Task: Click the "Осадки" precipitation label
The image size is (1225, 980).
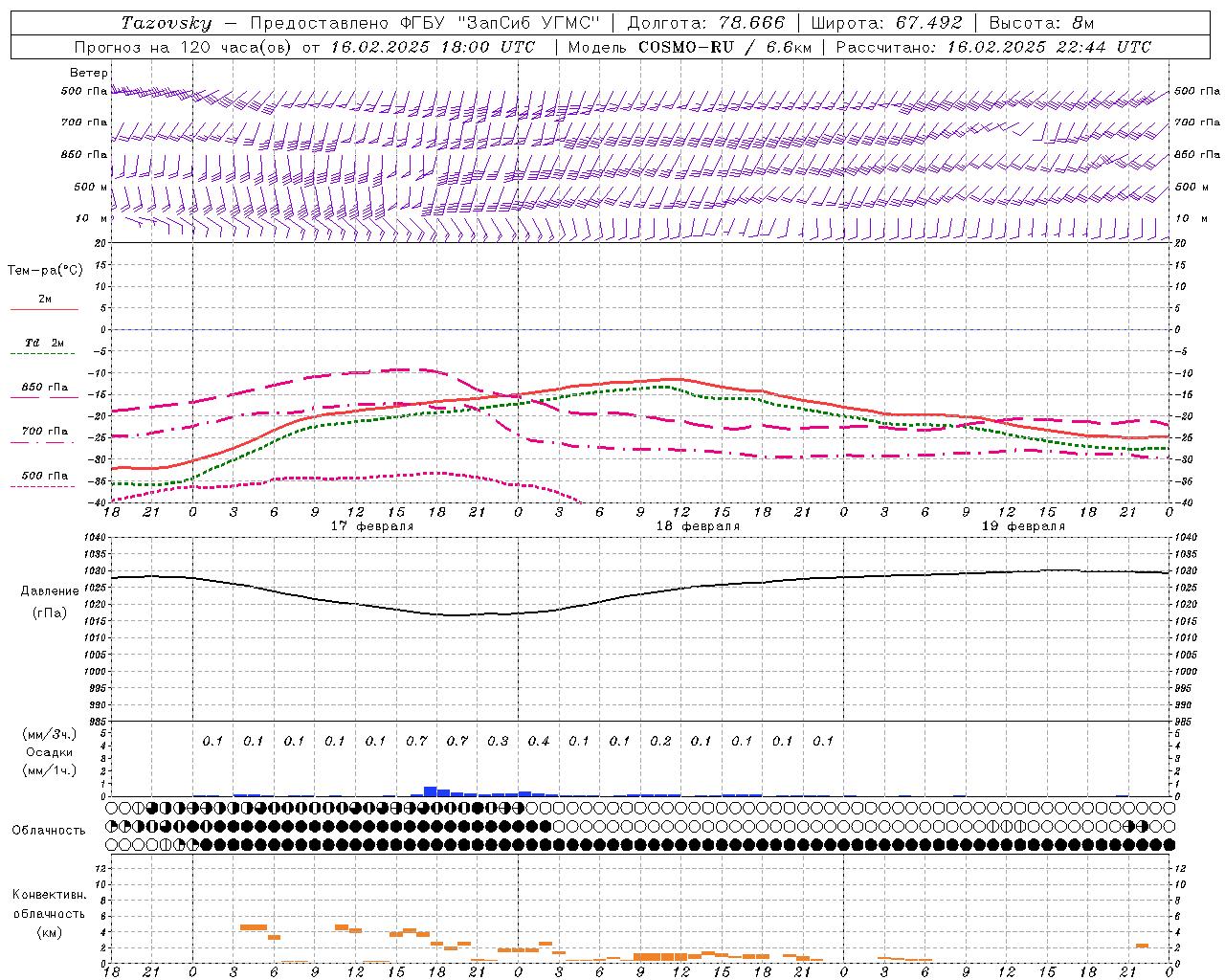Action: (49, 752)
